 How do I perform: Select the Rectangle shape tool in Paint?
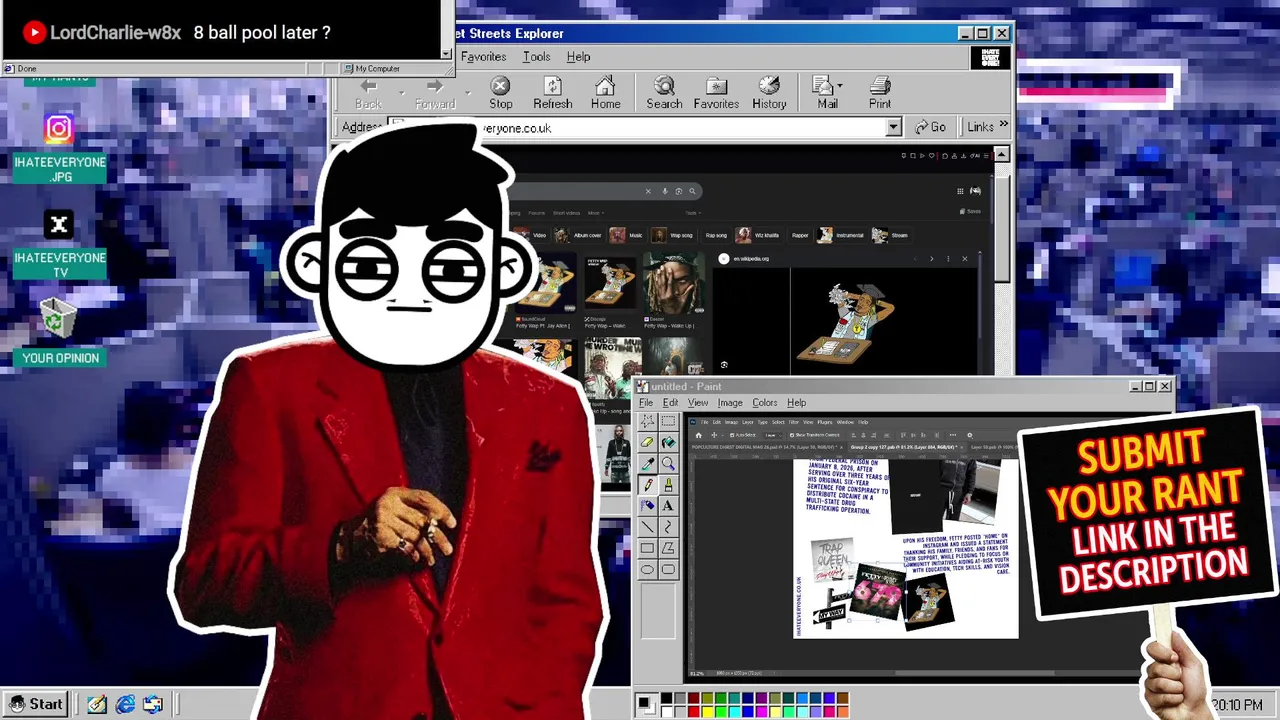(x=647, y=548)
